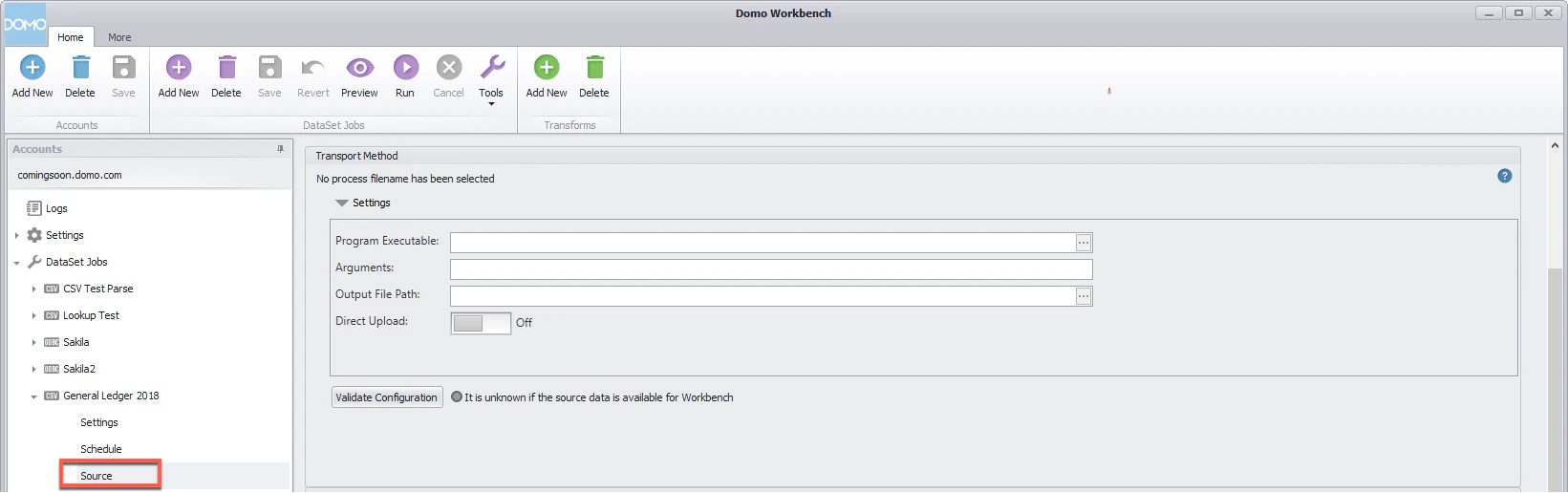Run the DataSet Job

(x=405, y=76)
